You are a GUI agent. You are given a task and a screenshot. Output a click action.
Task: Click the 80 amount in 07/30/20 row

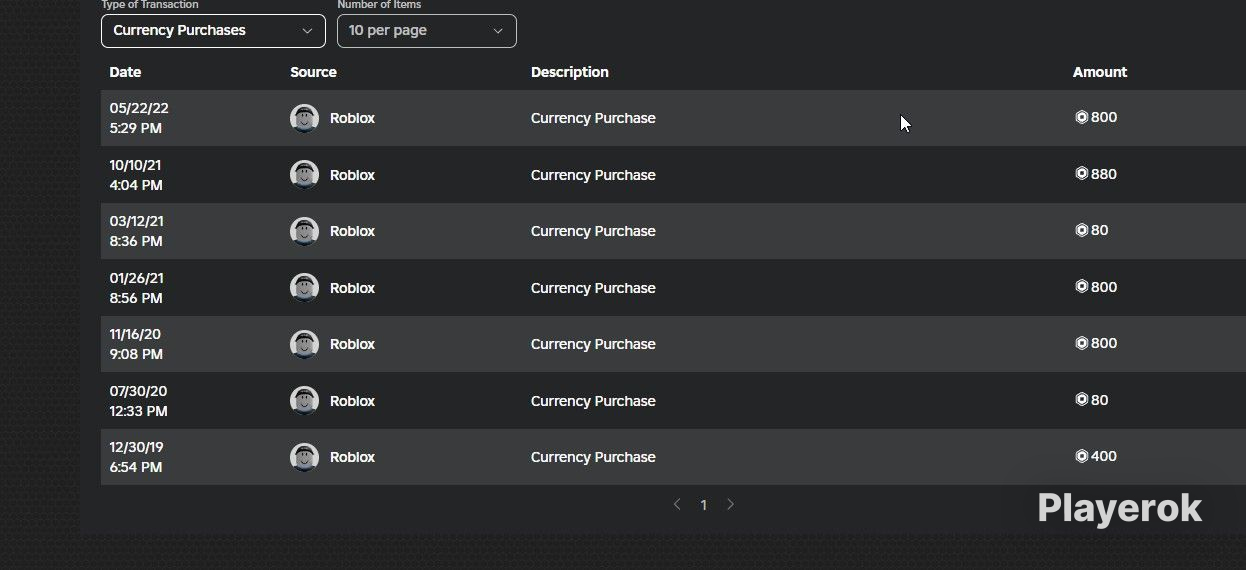1100,400
